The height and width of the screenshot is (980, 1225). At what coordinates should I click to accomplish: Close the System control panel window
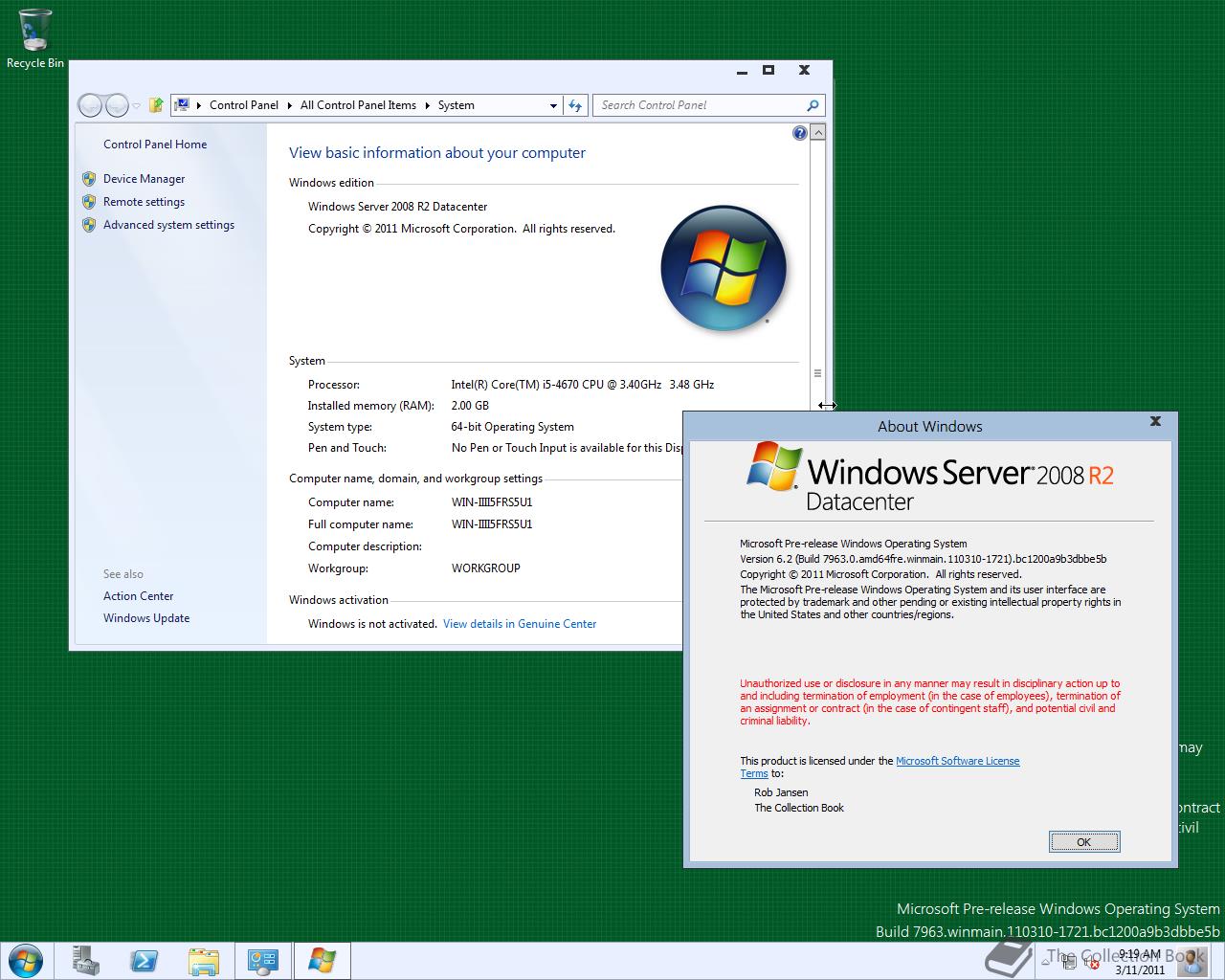click(x=804, y=70)
